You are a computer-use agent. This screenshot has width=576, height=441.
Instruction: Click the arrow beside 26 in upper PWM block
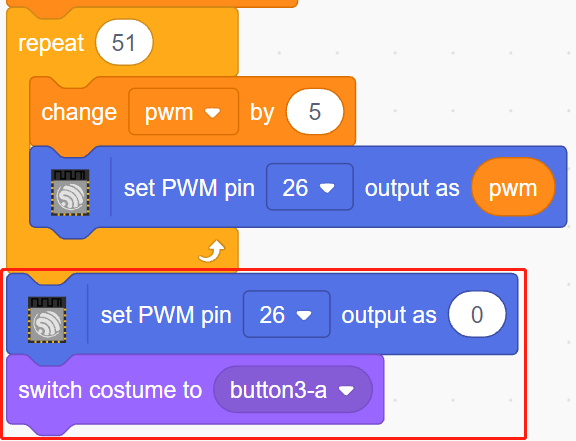(327, 188)
